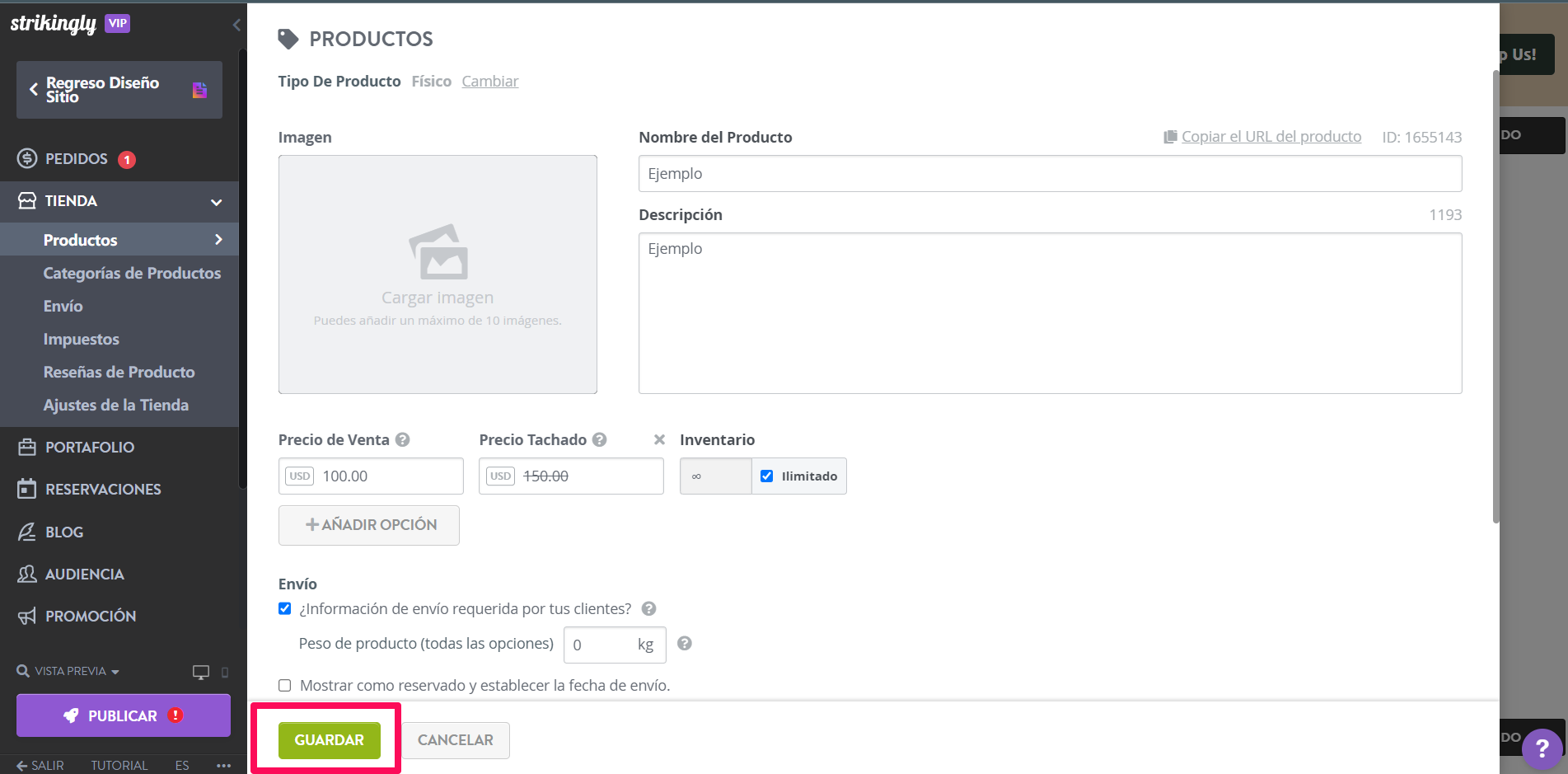Uncheck the Ilimitado inventory checkbox

(x=767, y=476)
